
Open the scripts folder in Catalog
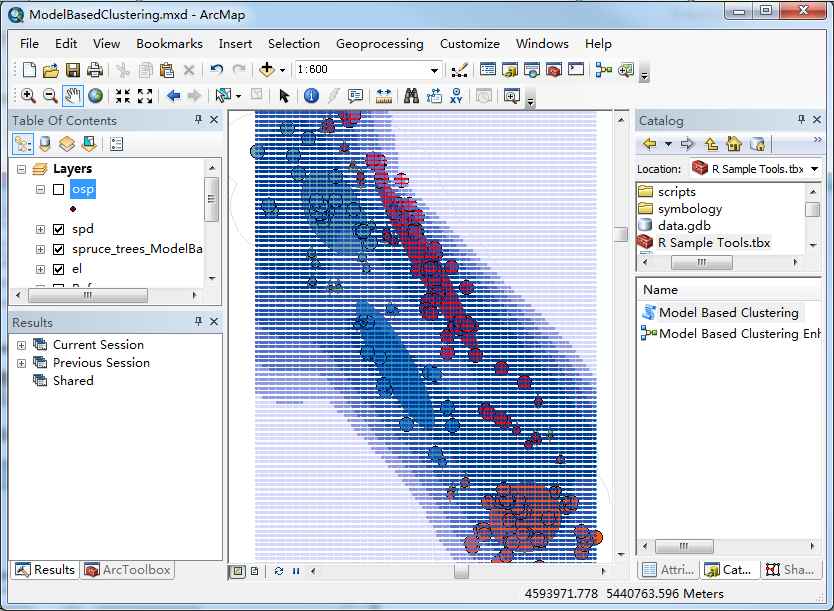tap(667, 192)
